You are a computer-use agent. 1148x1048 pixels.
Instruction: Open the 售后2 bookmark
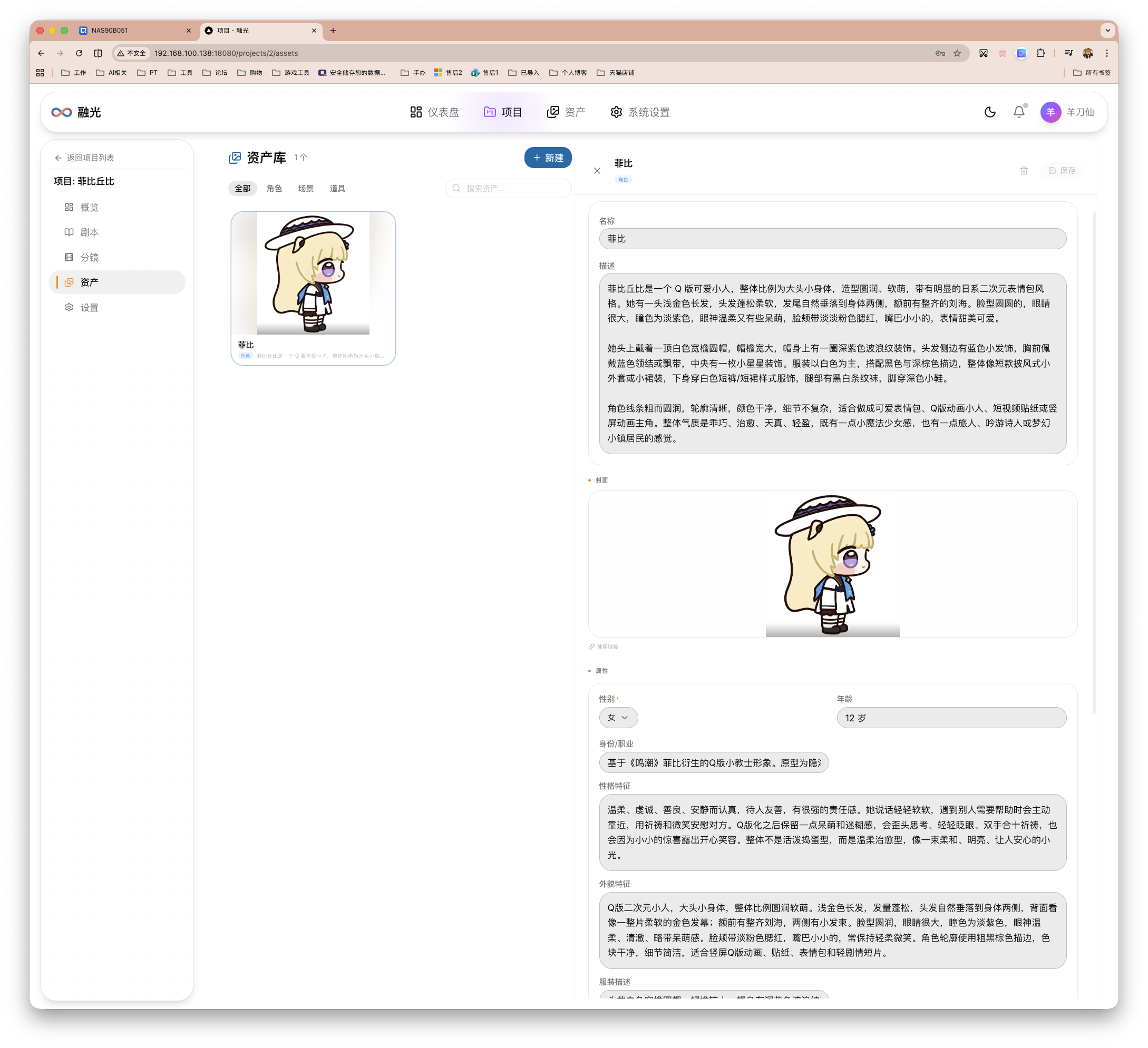pos(448,72)
